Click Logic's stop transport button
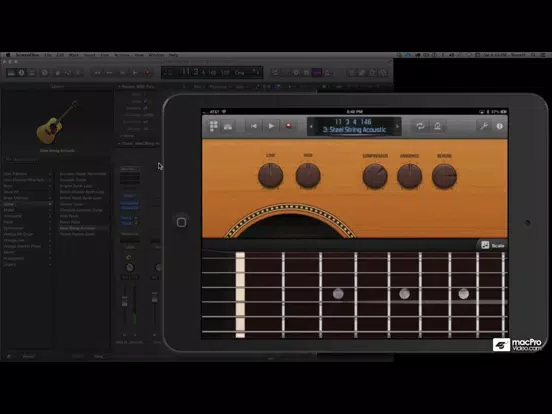This screenshot has height=414, width=552. [122, 73]
